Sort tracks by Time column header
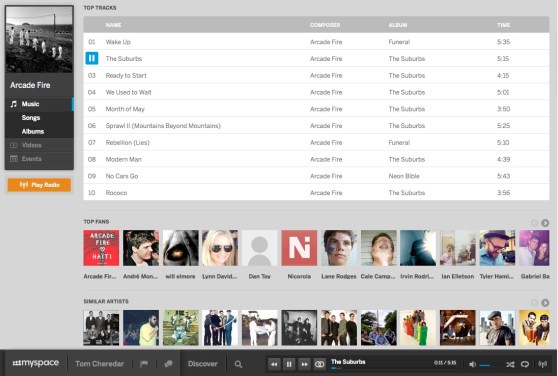This screenshot has width=558, height=376. (504, 25)
